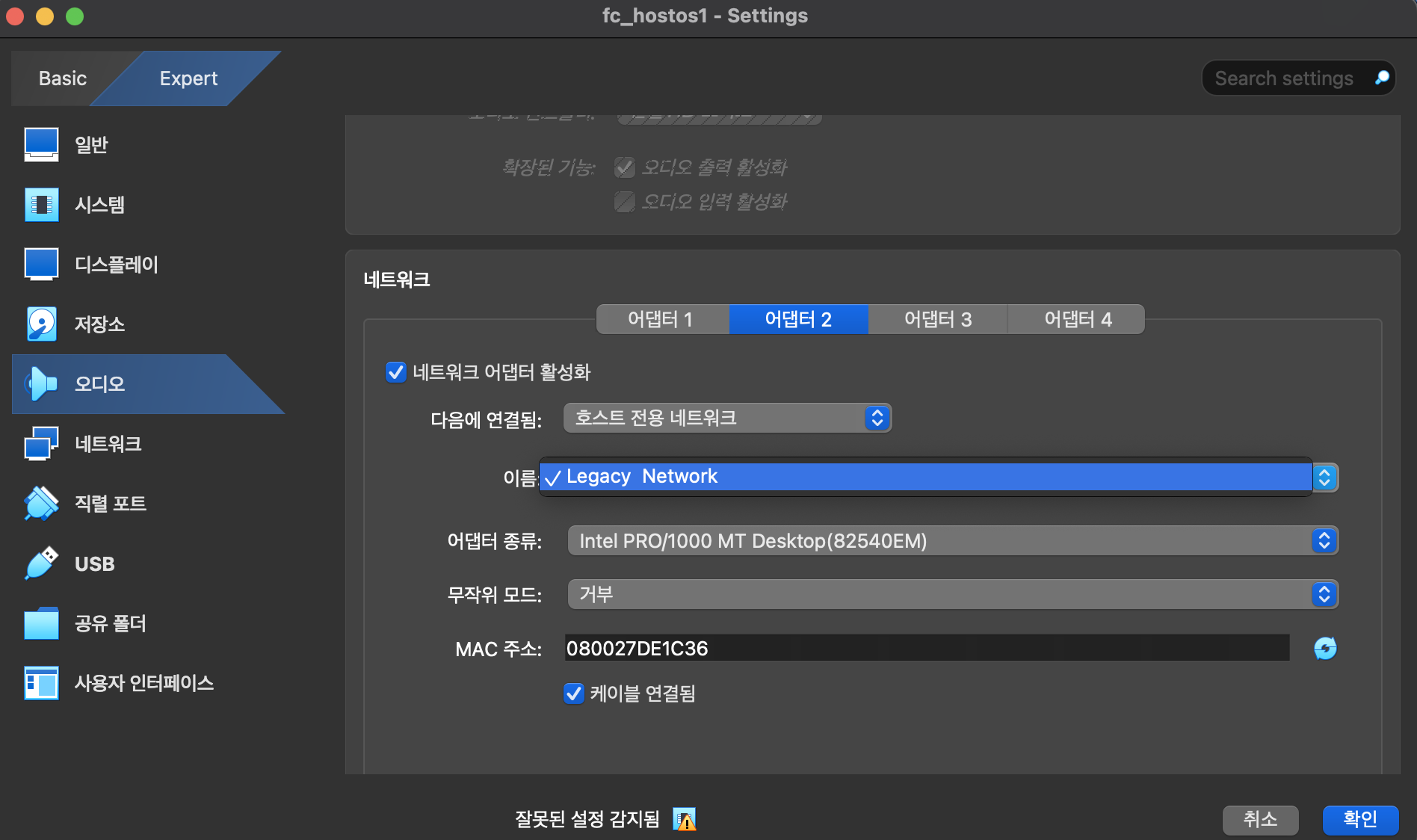Click the 확인 confirmation button

pyautogui.click(x=1359, y=819)
